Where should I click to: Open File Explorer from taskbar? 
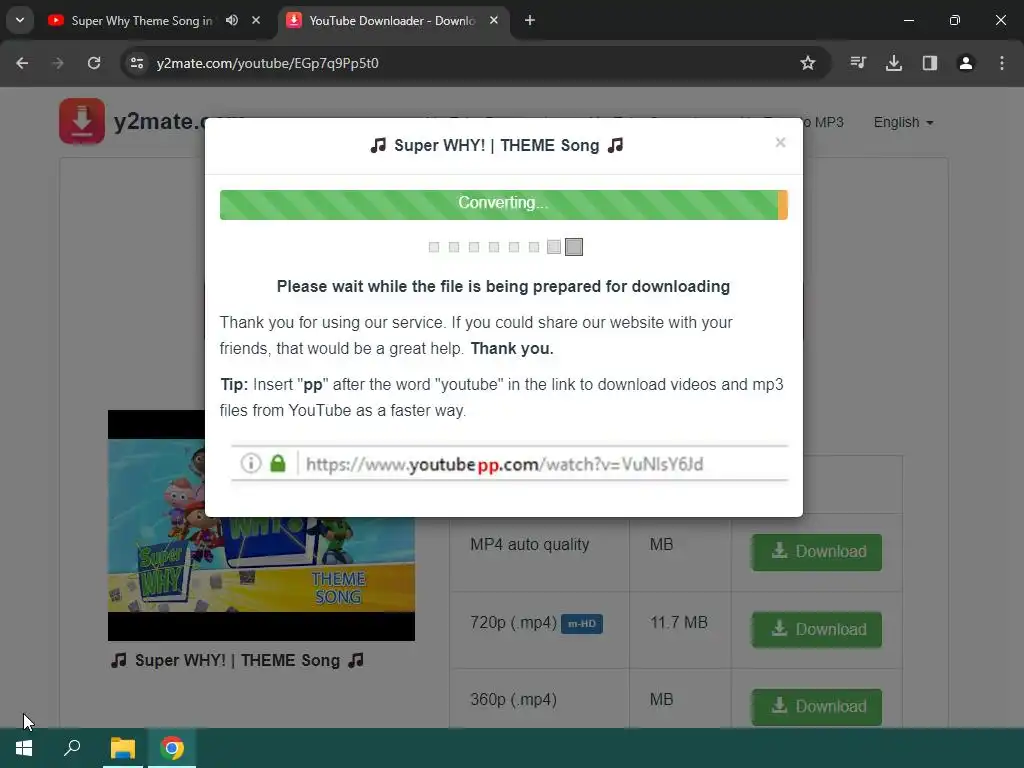coord(123,748)
